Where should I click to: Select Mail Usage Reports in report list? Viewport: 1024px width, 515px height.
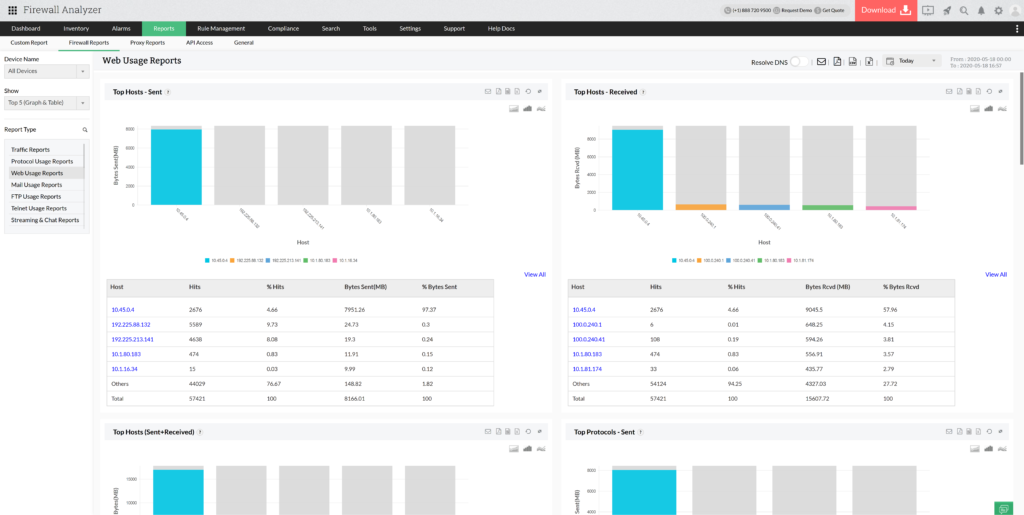pyautogui.click(x=36, y=185)
